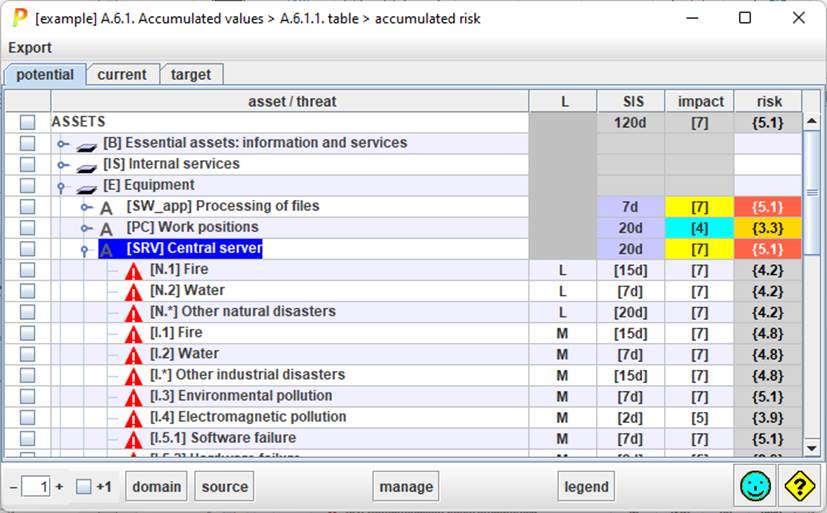Select the [I.5.1] Software failure row

[403, 439]
